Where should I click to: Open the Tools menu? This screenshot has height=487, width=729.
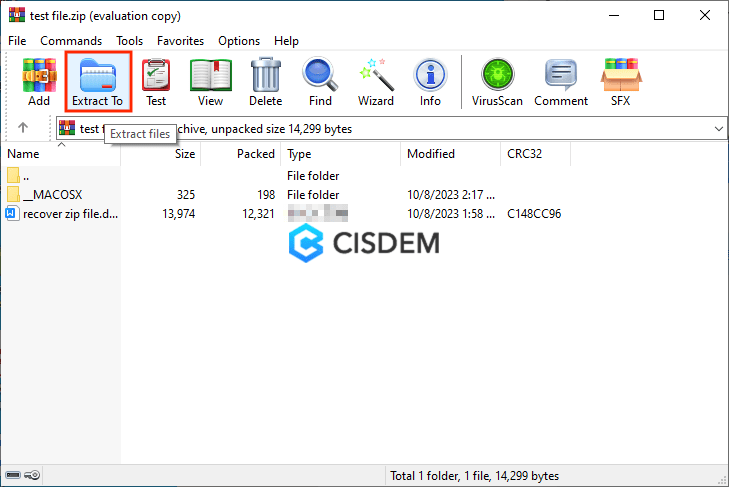(x=129, y=41)
